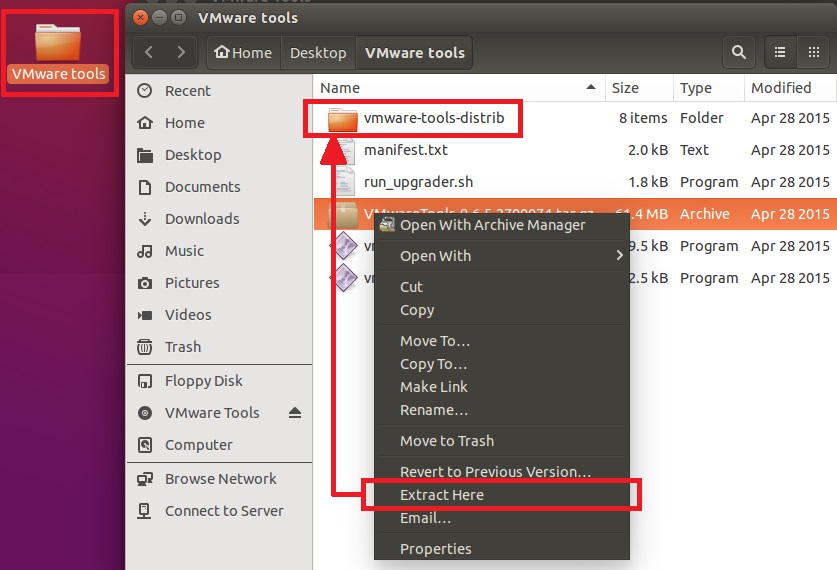Select the vmware-tools-distrib file name
The image size is (837, 570).
(x=434, y=118)
